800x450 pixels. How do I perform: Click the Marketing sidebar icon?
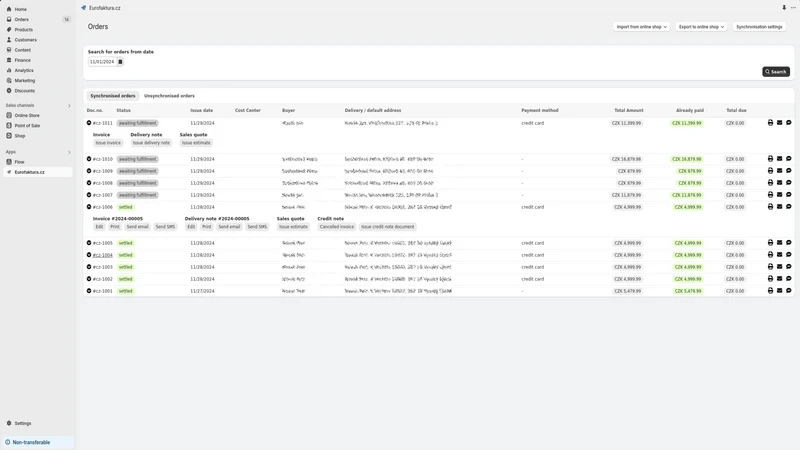click(9, 81)
